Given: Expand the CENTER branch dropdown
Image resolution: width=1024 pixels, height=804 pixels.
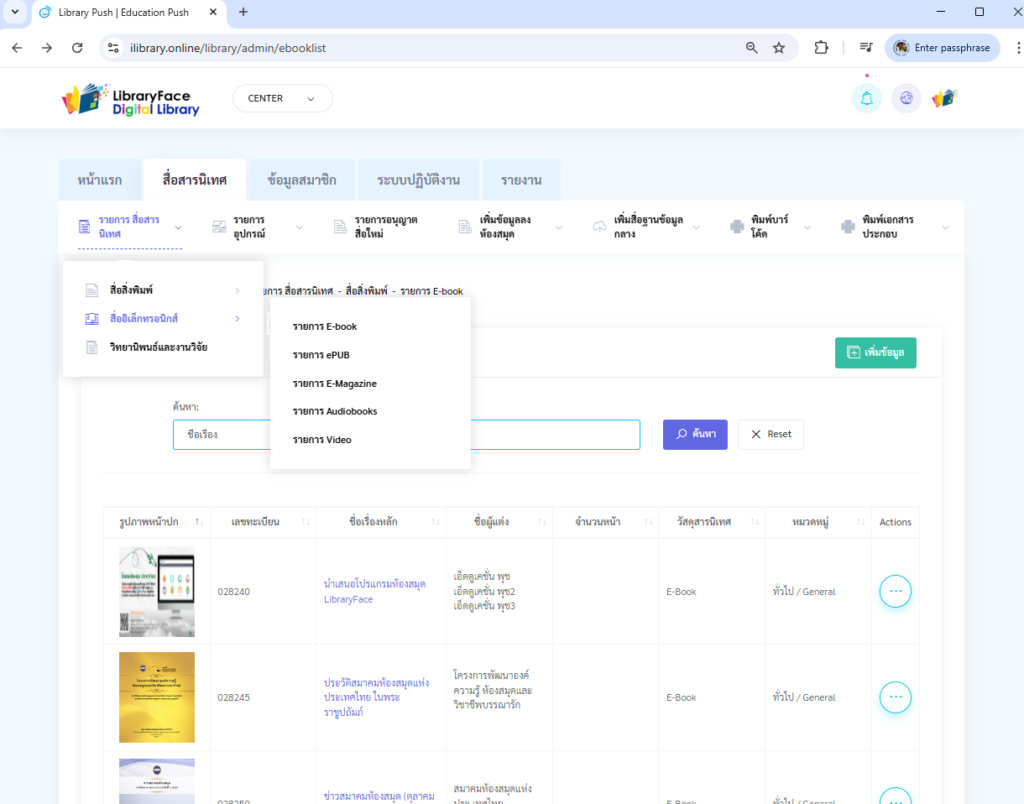Looking at the screenshot, I should pyautogui.click(x=282, y=98).
